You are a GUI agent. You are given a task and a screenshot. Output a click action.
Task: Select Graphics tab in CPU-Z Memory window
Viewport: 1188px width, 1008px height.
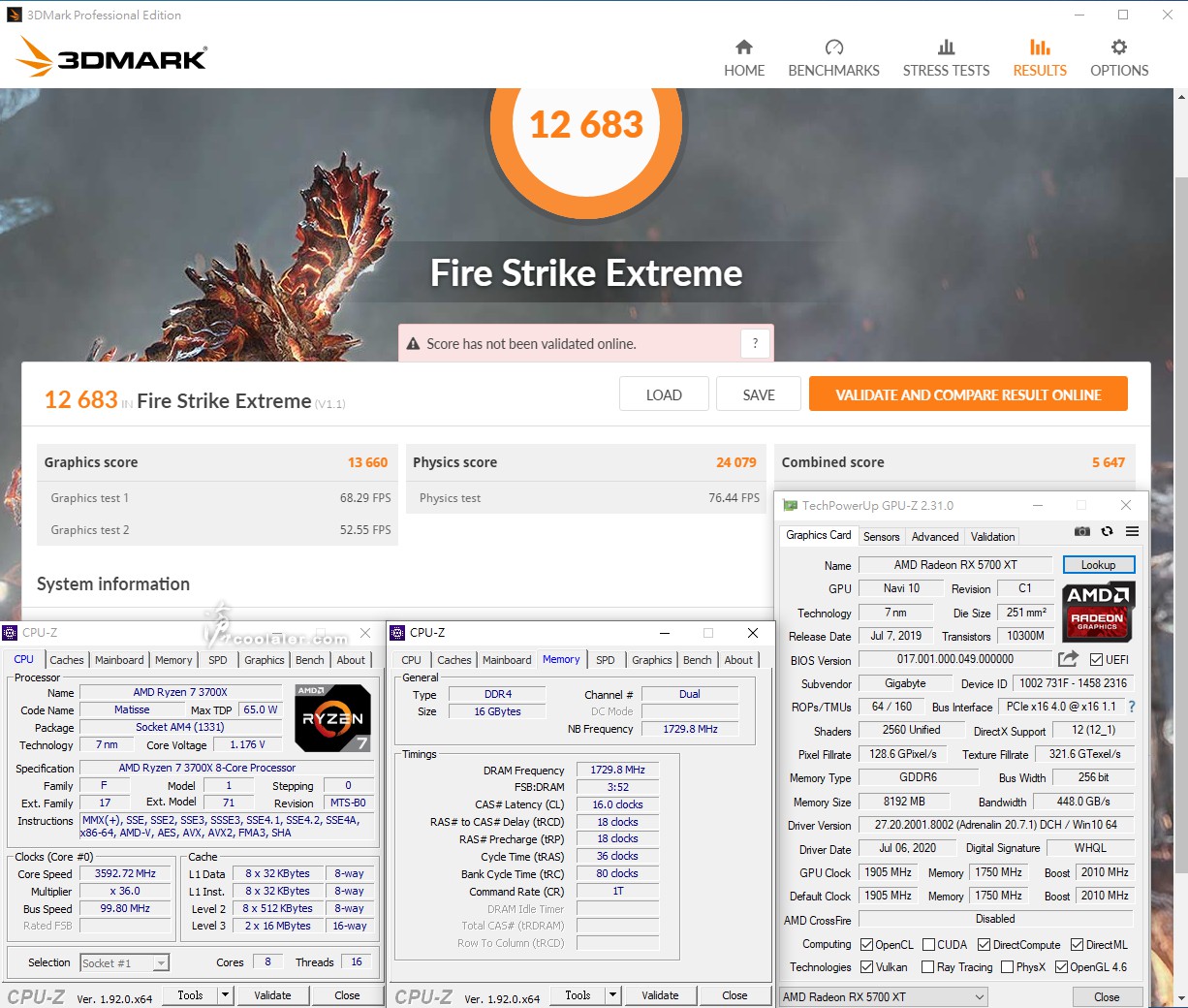point(652,660)
